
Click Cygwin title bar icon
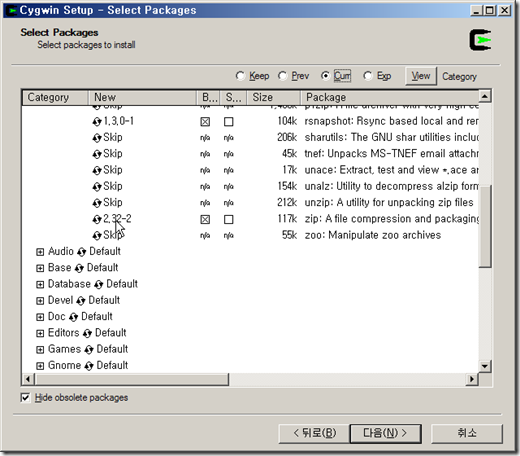pyautogui.click(x=12, y=10)
